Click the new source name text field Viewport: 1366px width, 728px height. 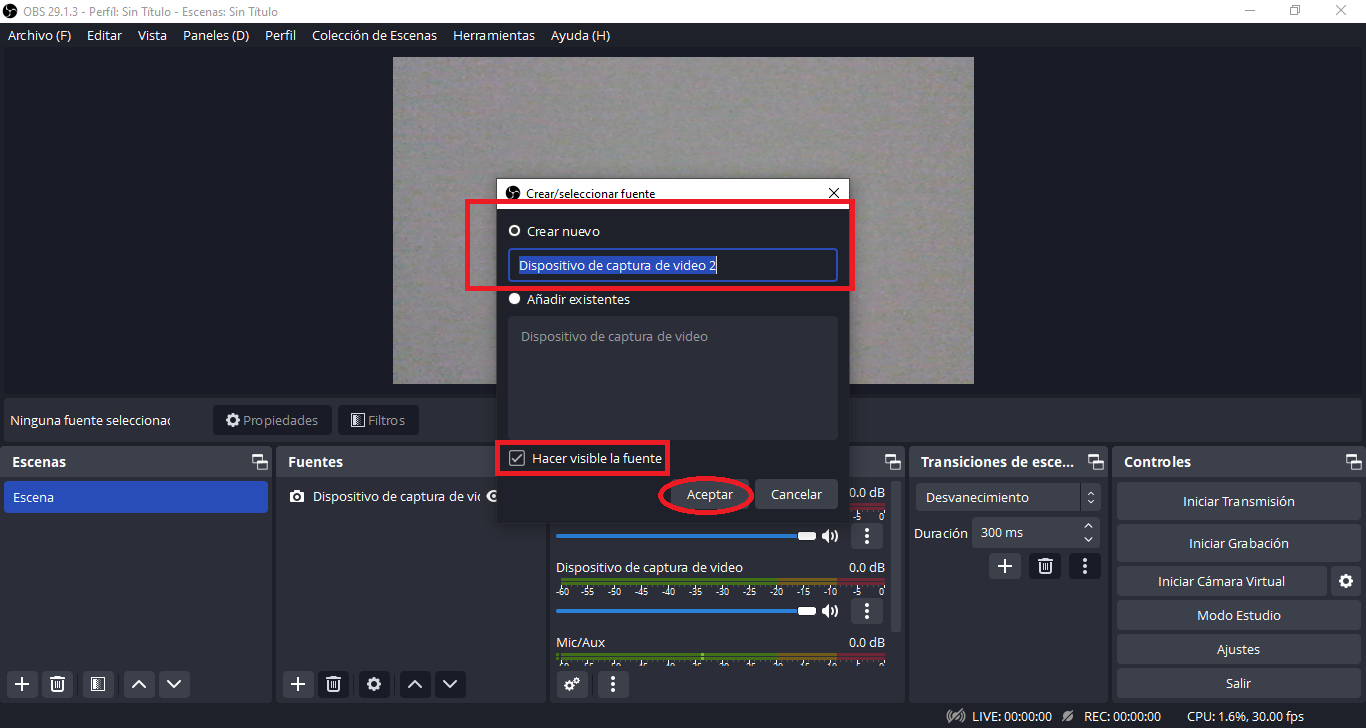pos(672,265)
